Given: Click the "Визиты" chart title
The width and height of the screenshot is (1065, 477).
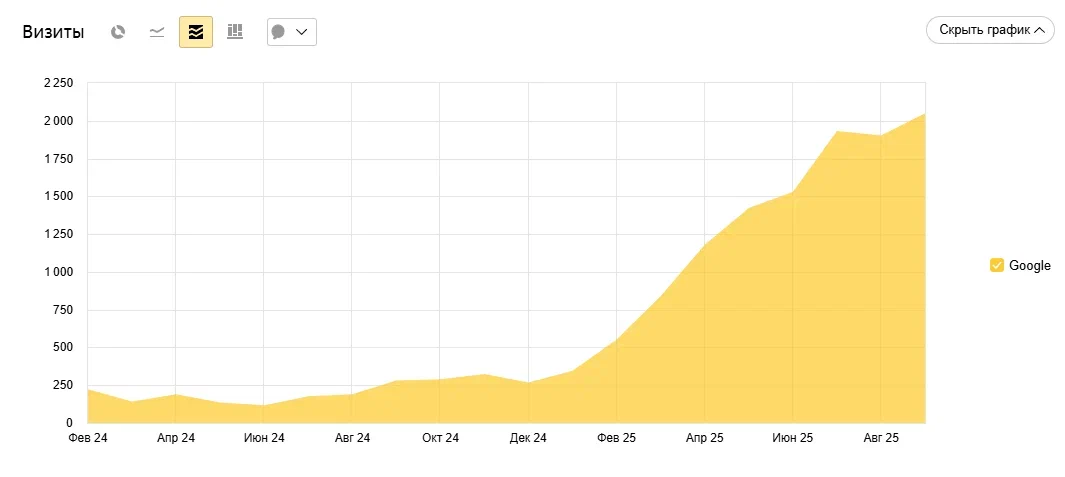Looking at the screenshot, I should tap(53, 32).
